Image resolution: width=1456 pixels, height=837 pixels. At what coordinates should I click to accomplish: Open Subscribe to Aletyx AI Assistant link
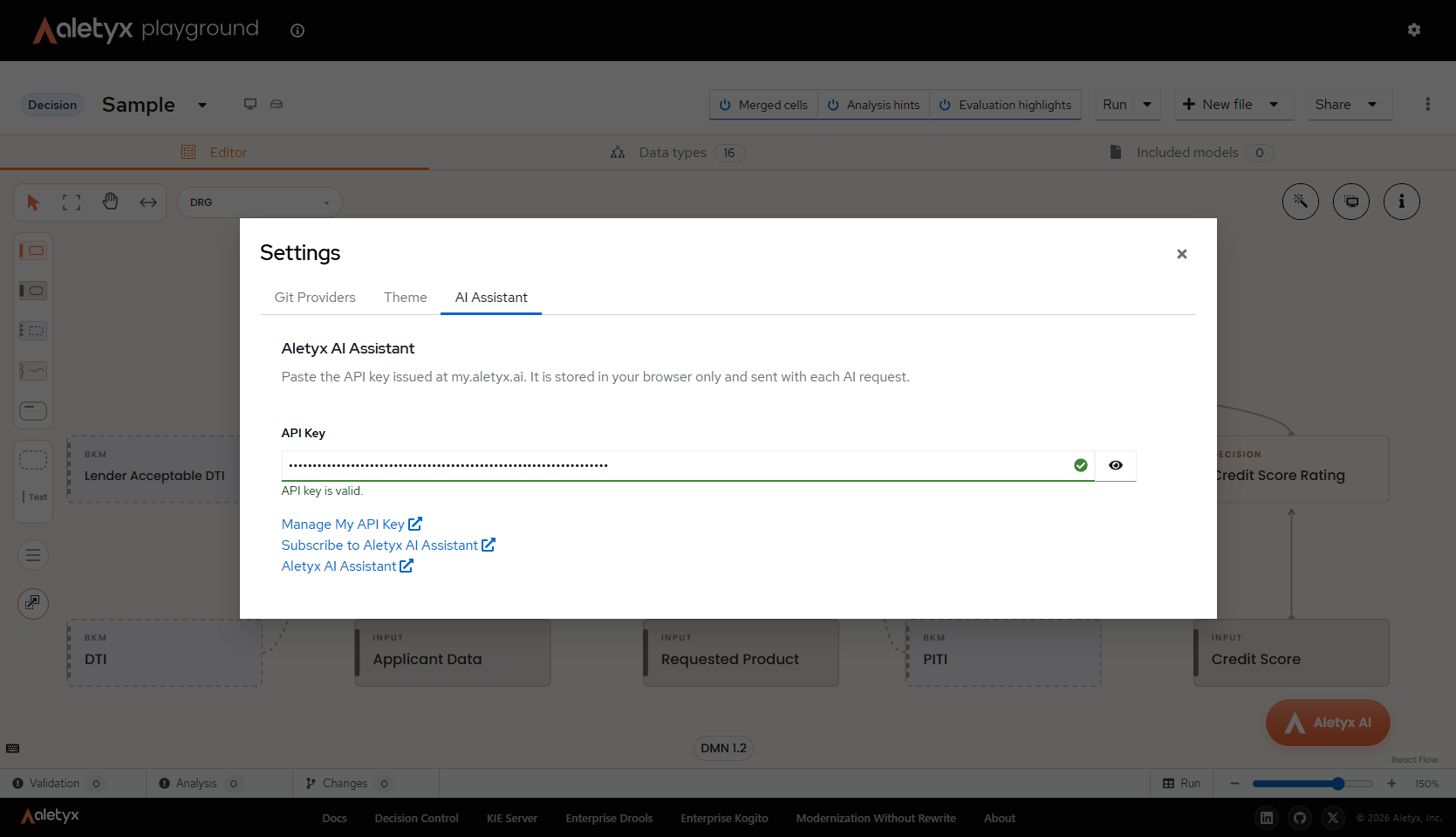tap(388, 545)
